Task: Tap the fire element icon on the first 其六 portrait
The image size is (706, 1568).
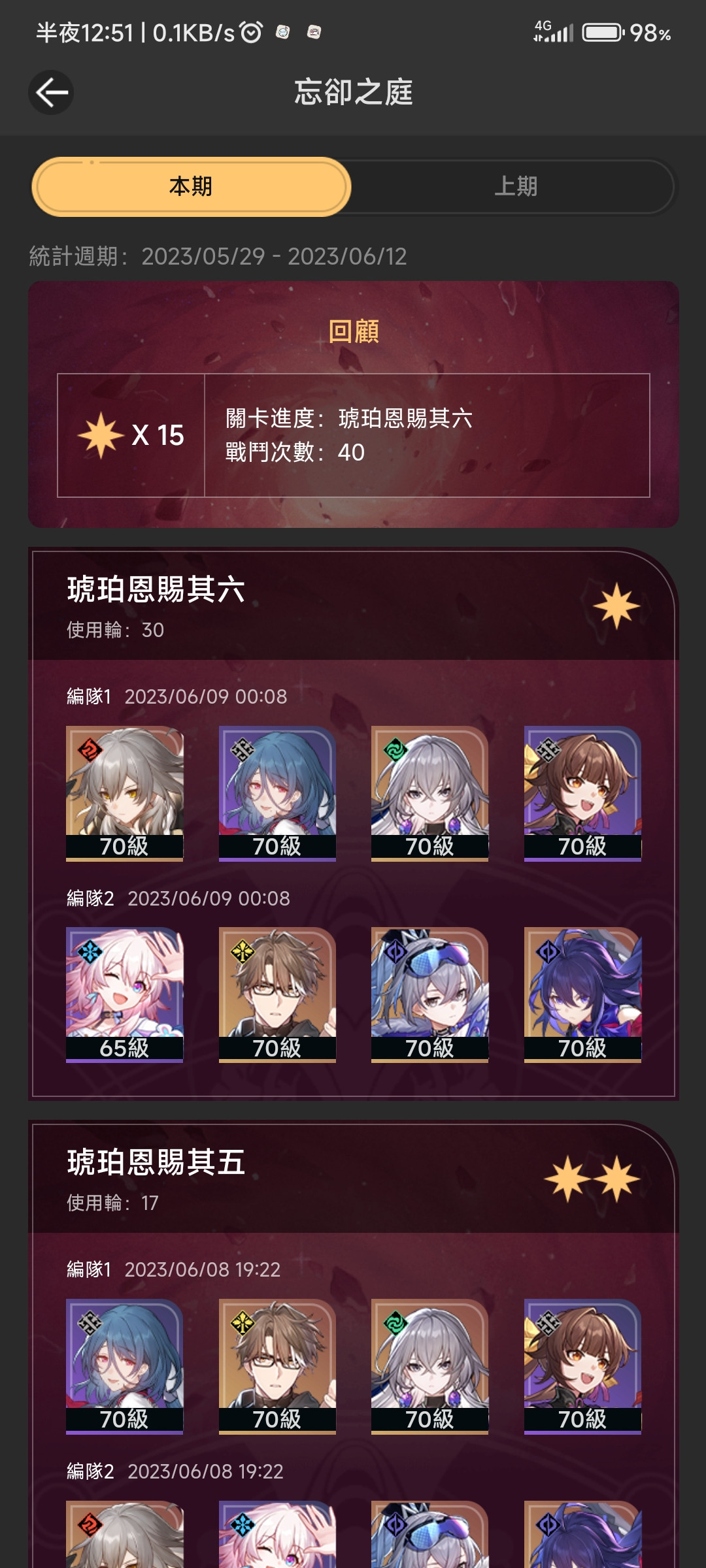Action: (x=90, y=750)
